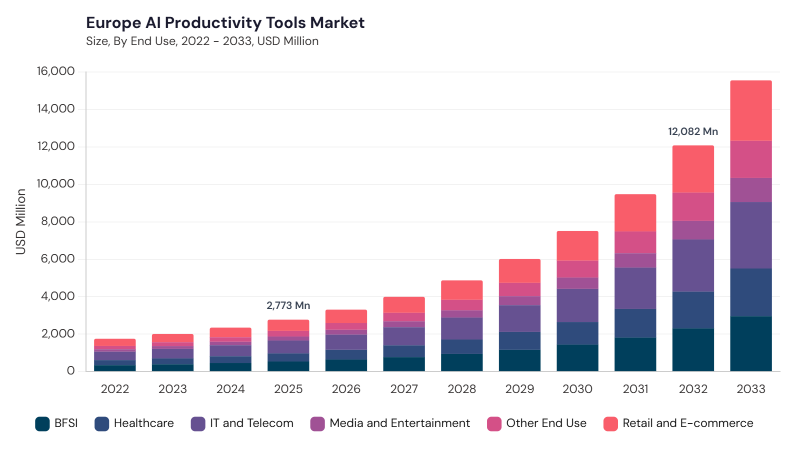Viewport: 800px width, 450px height.
Task: Click the BFSI legend color swatch
Action: coord(42,423)
